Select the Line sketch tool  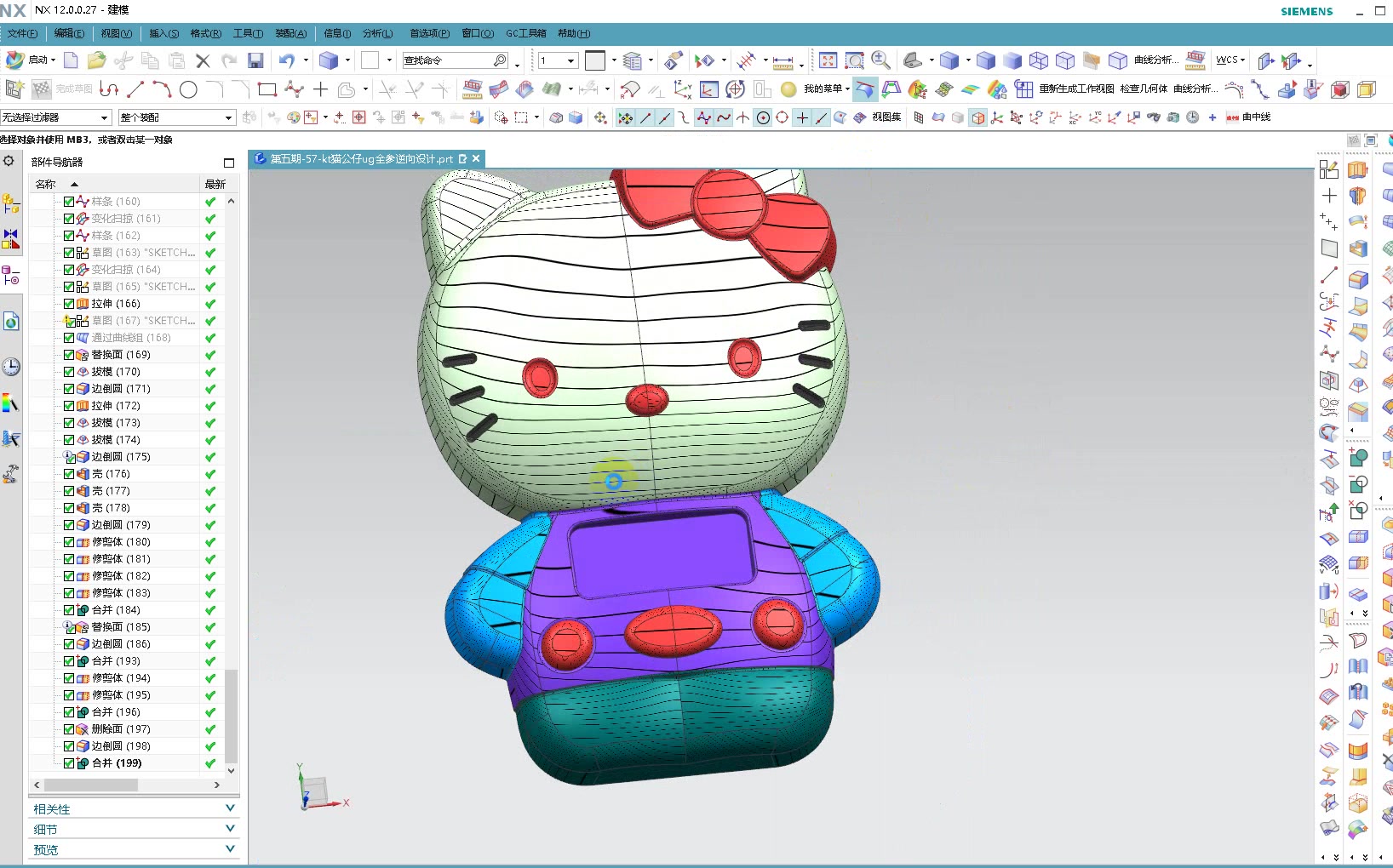coord(135,89)
